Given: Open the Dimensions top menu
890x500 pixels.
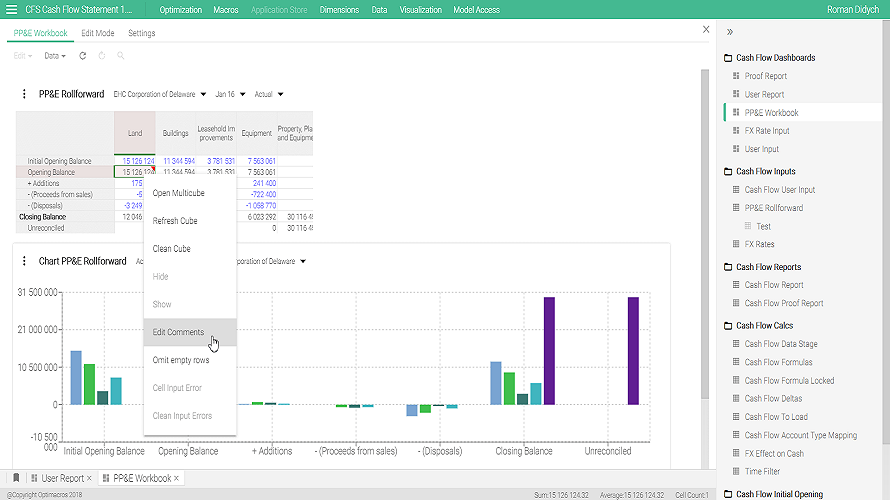Looking at the screenshot, I should coord(339,10).
